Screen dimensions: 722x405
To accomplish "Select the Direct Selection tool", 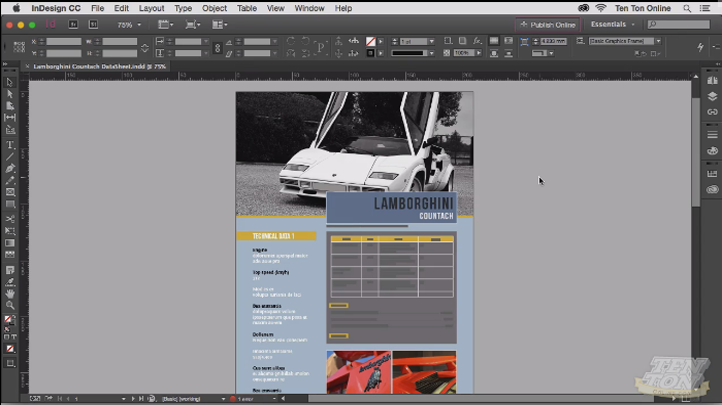I will [10, 94].
